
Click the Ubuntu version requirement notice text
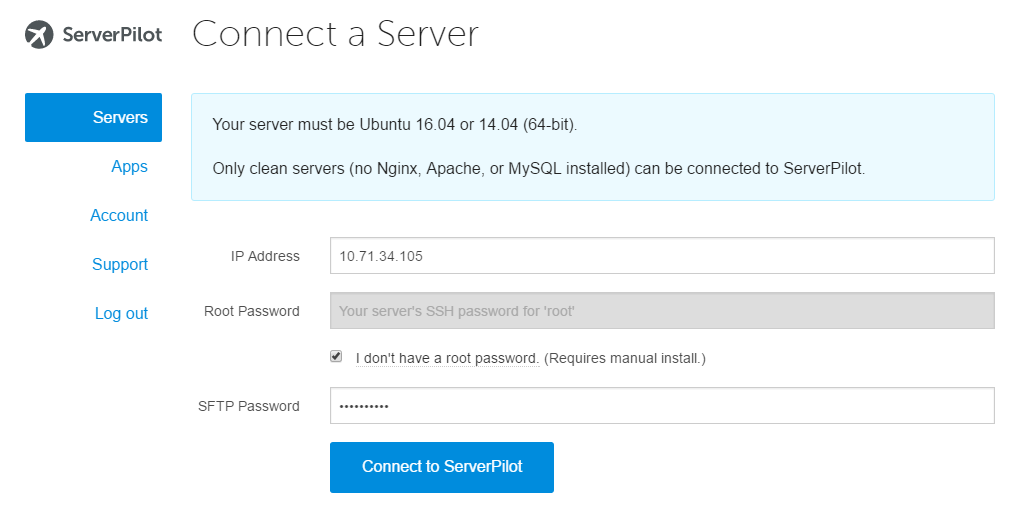pos(394,124)
